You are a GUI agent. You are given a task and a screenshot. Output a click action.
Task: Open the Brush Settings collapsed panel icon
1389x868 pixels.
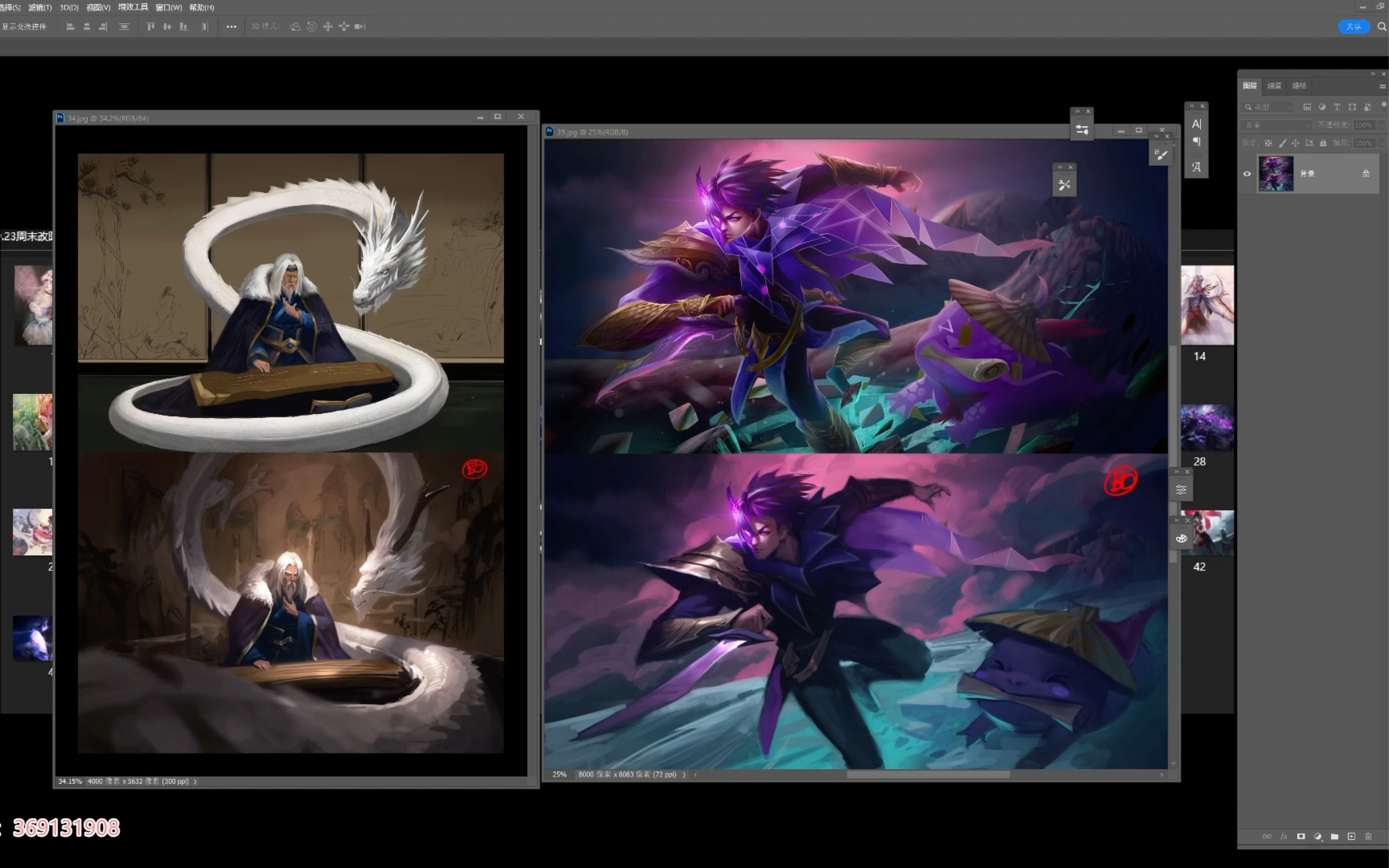point(1160,154)
